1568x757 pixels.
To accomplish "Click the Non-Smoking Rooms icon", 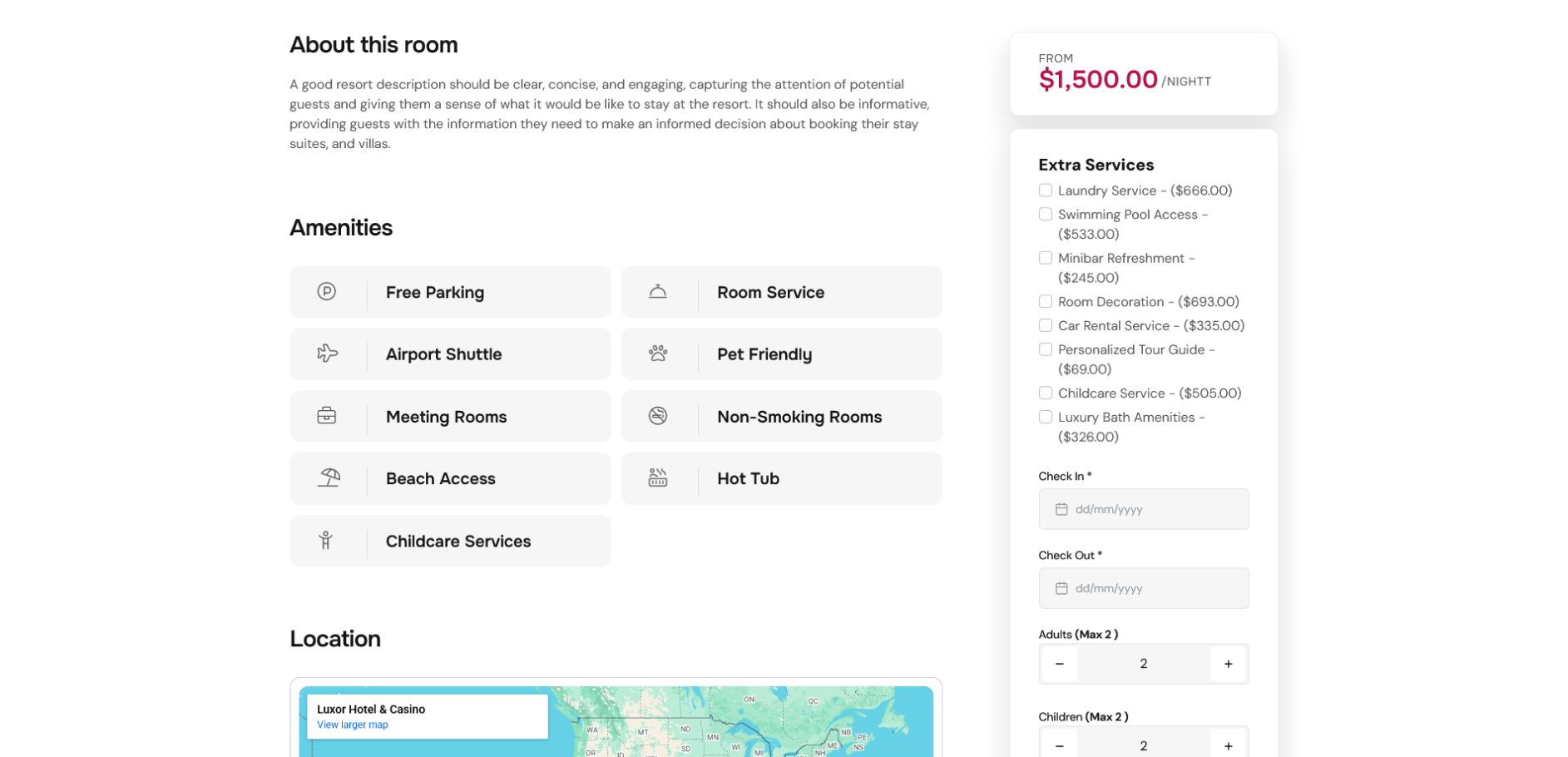I will [658, 416].
